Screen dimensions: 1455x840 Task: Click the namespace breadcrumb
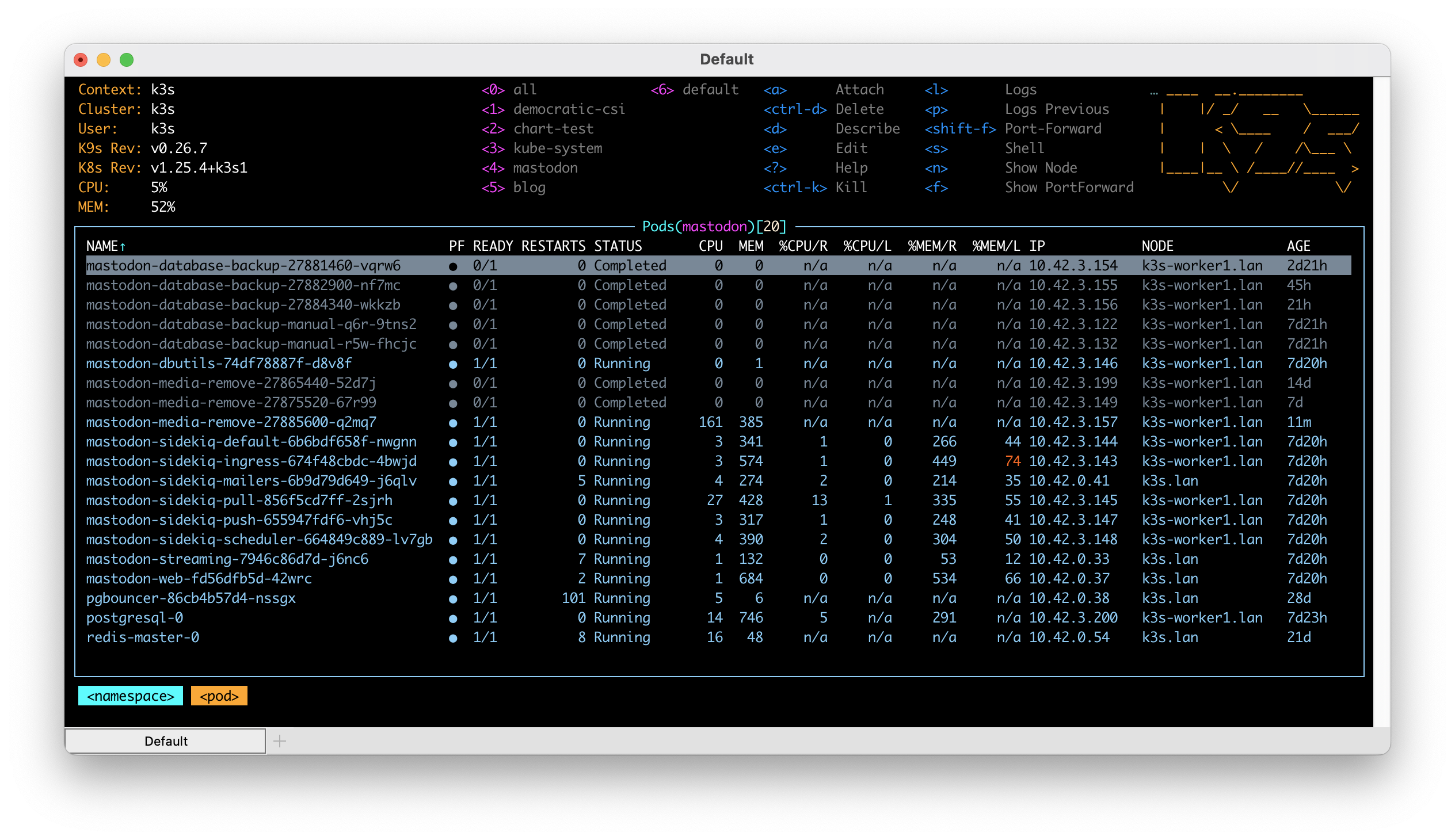coord(131,696)
